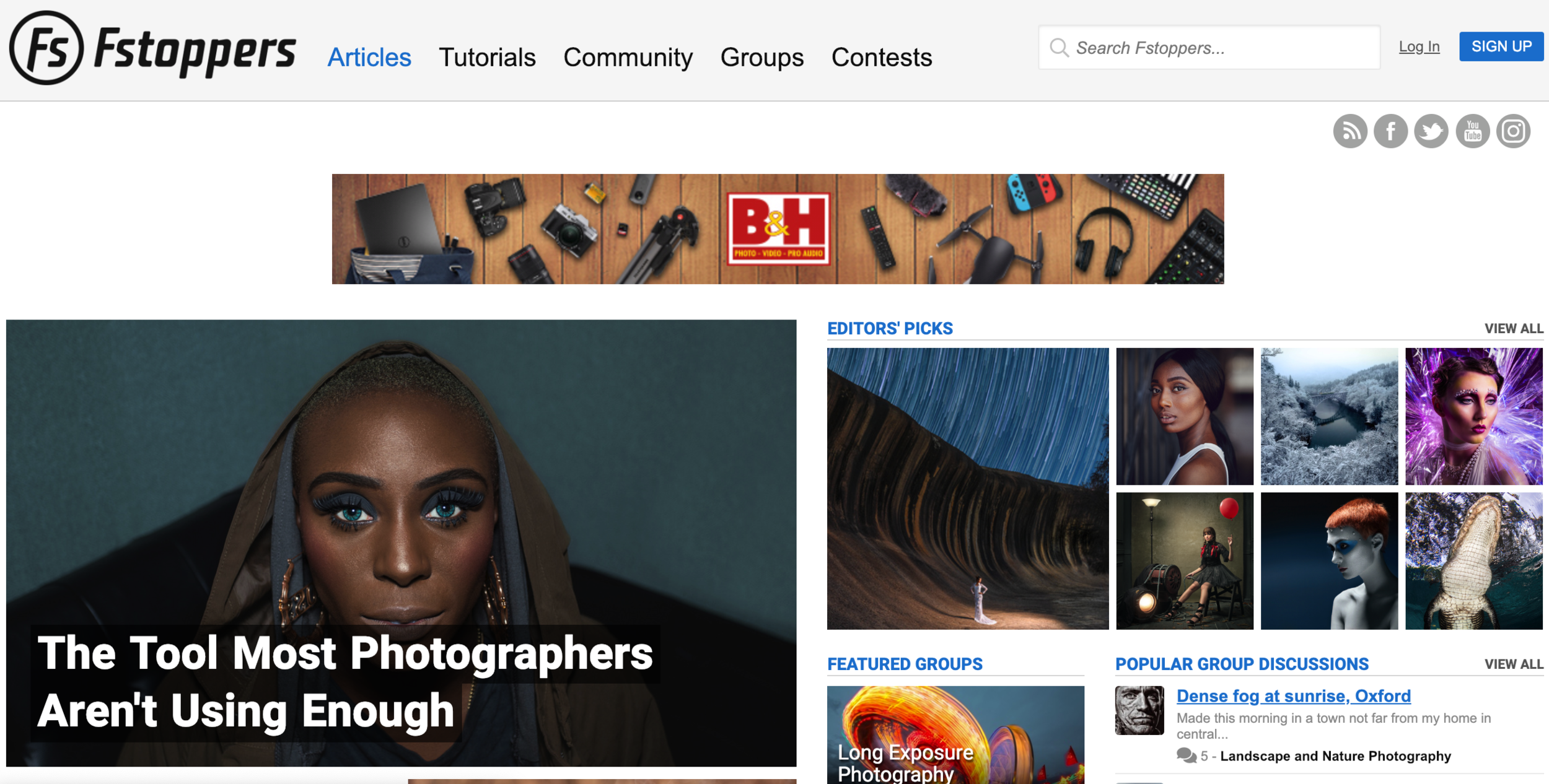Click the Fstoppers Fs circle logo
1549x784 pixels.
[46, 48]
